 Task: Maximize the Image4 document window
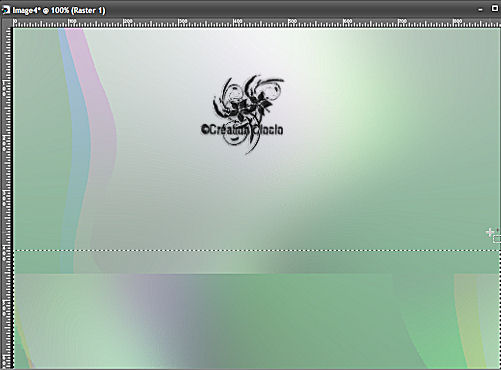[495, 9]
